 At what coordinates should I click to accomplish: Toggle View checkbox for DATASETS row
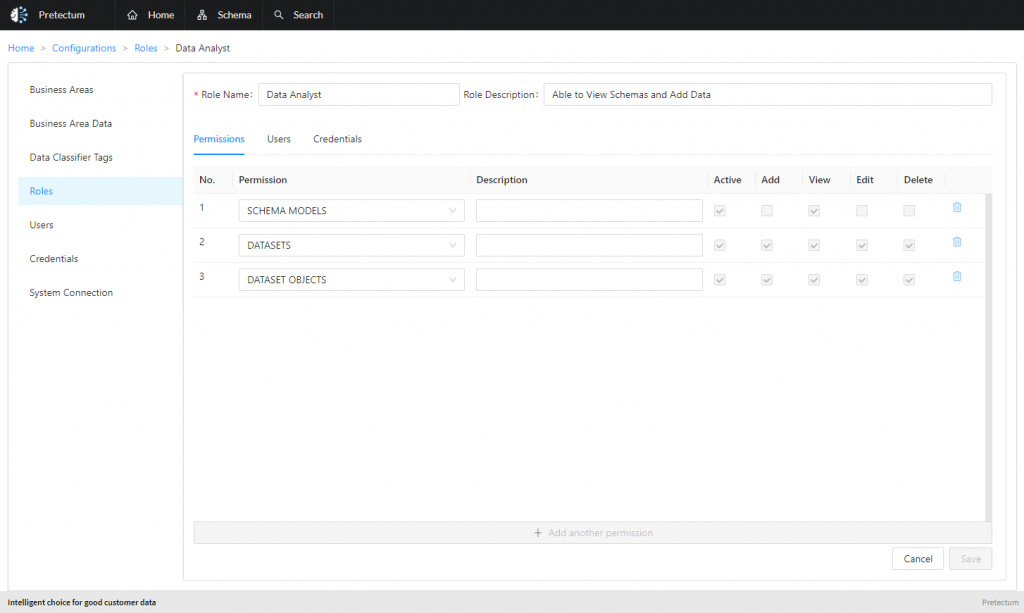(x=814, y=245)
